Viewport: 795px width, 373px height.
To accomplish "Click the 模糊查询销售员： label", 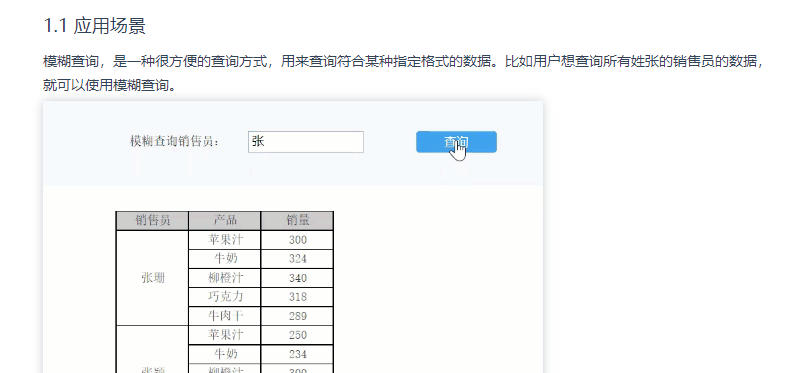I will click(175, 141).
